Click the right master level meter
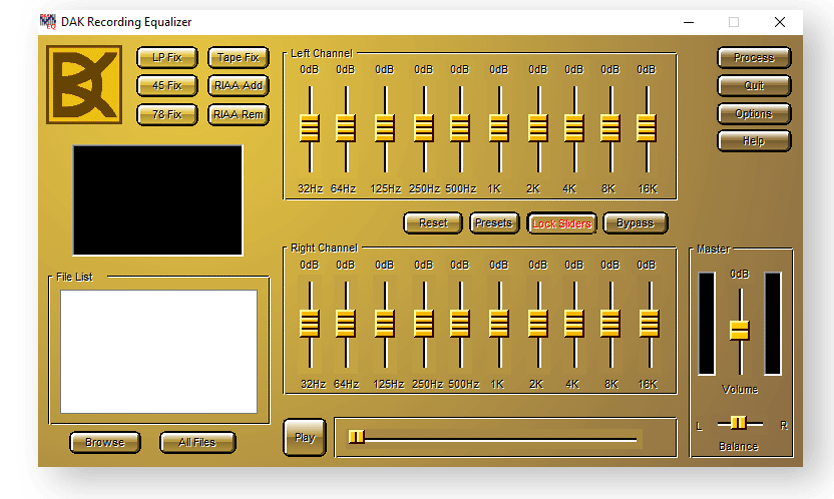The width and height of the screenshot is (834, 499). 773,323
